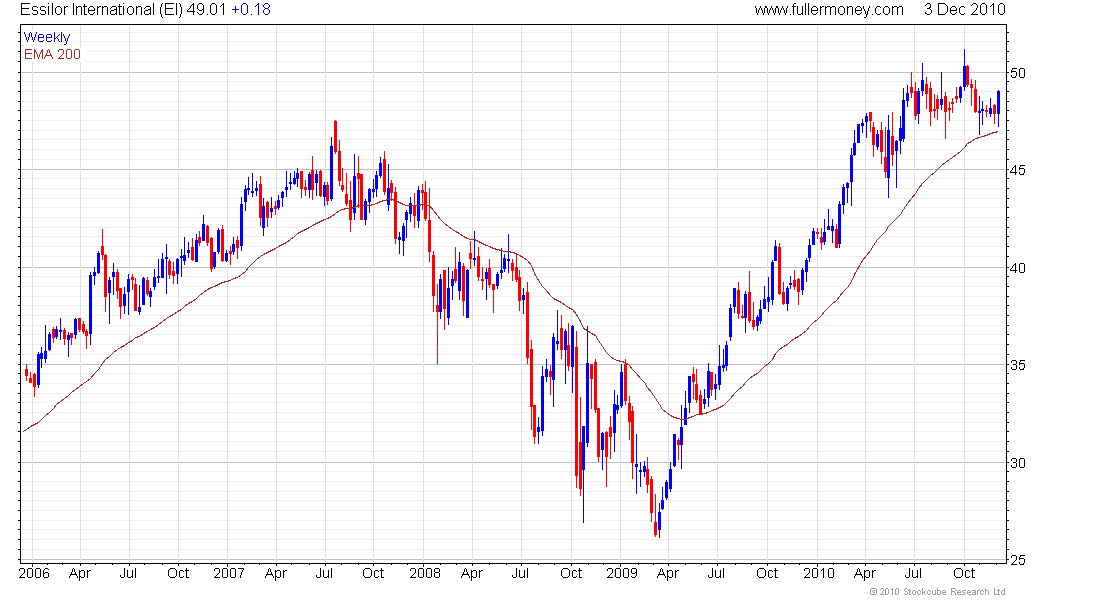Image resolution: width=1100 pixels, height=600 pixels.
Task: Click the Essilor International (EI) chart title
Action: pos(102,10)
